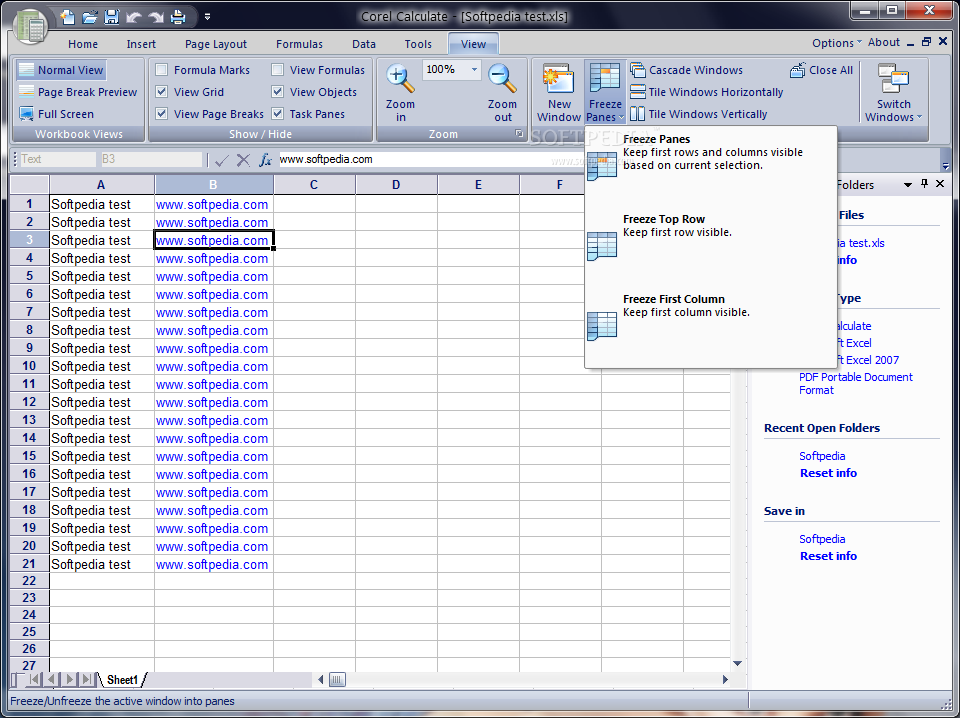Click Softpedia under Recent Open Folders

click(822, 456)
